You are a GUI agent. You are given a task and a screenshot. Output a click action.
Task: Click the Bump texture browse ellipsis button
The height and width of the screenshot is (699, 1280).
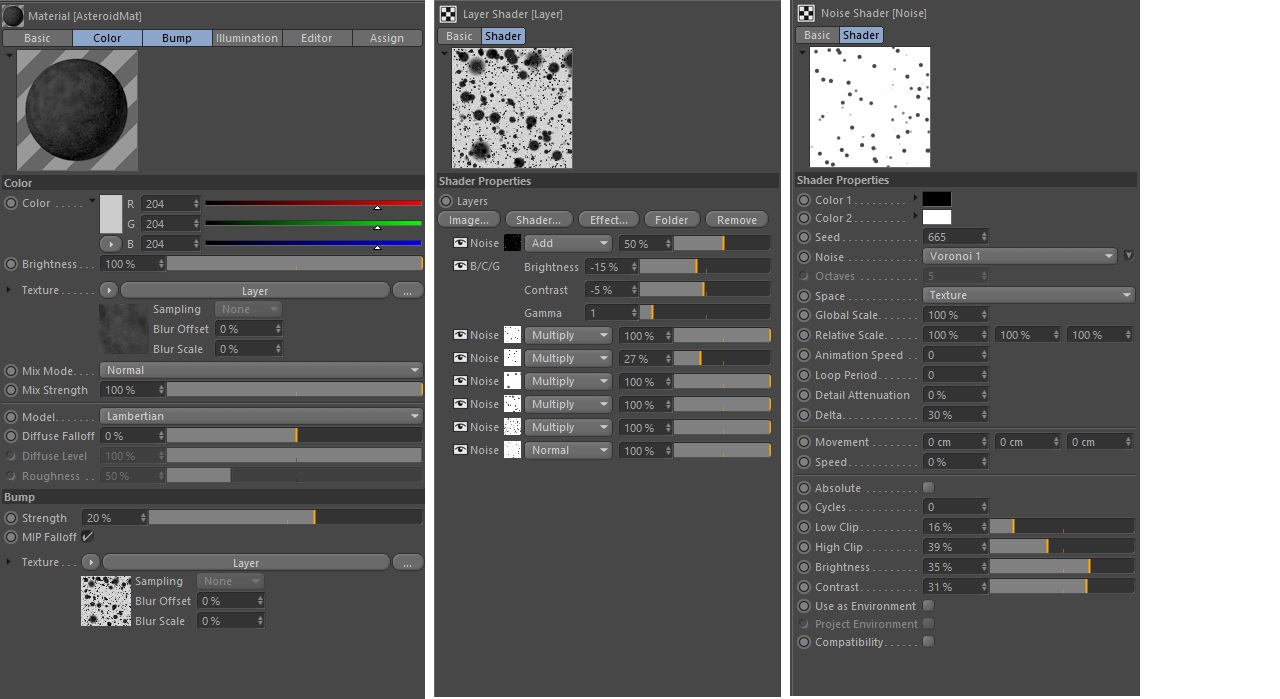(407, 563)
